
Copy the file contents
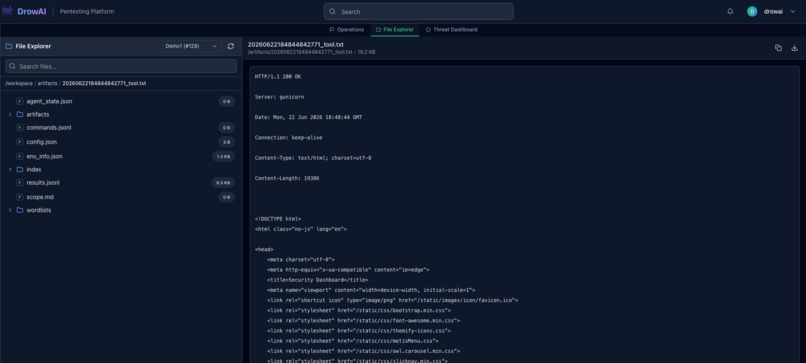pos(778,48)
